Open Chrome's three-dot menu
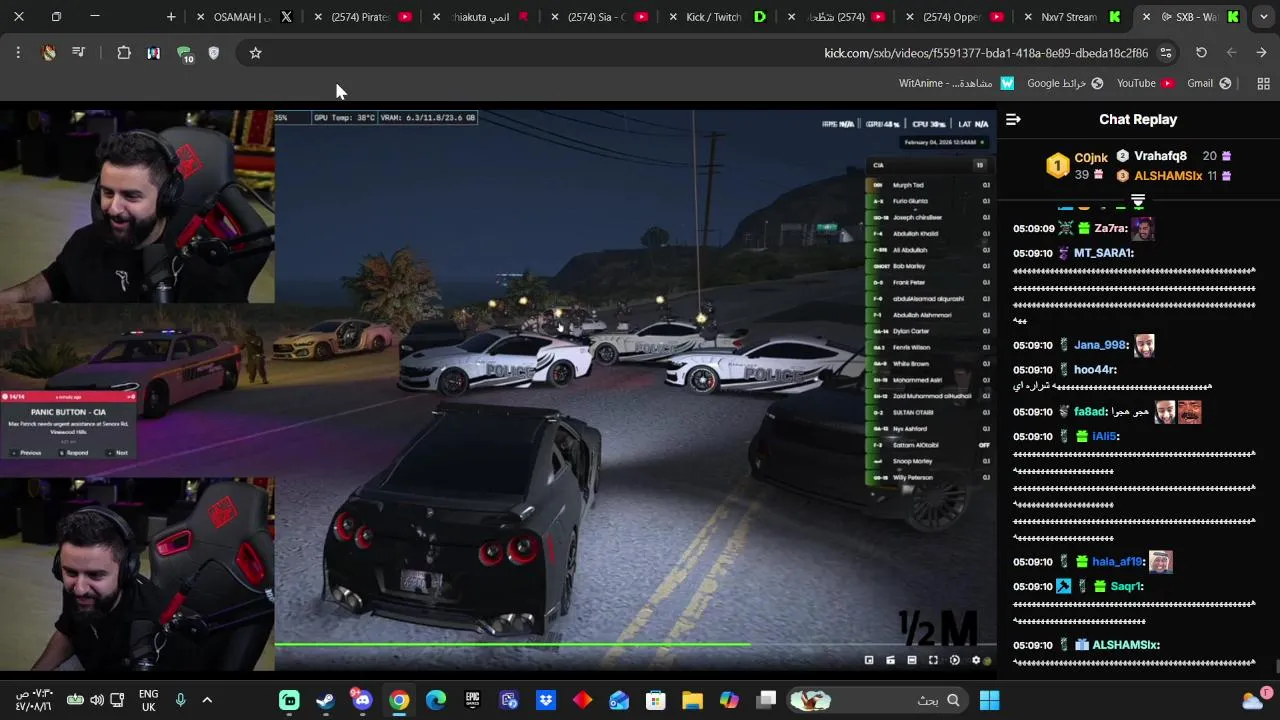The width and height of the screenshot is (1280, 720). [x=18, y=53]
